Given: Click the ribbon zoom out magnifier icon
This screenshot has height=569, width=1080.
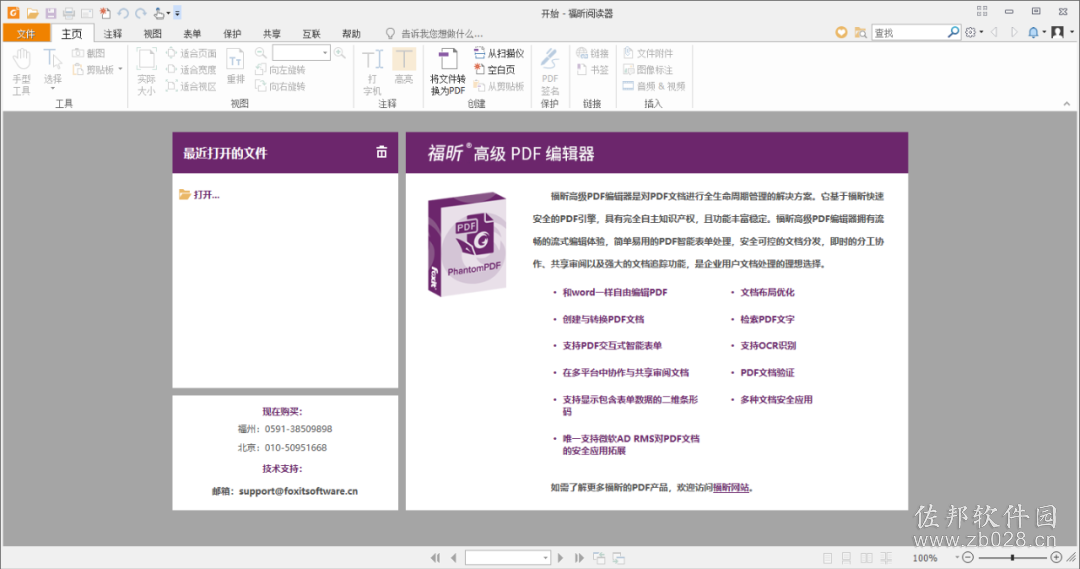Looking at the screenshot, I should [260, 53].
